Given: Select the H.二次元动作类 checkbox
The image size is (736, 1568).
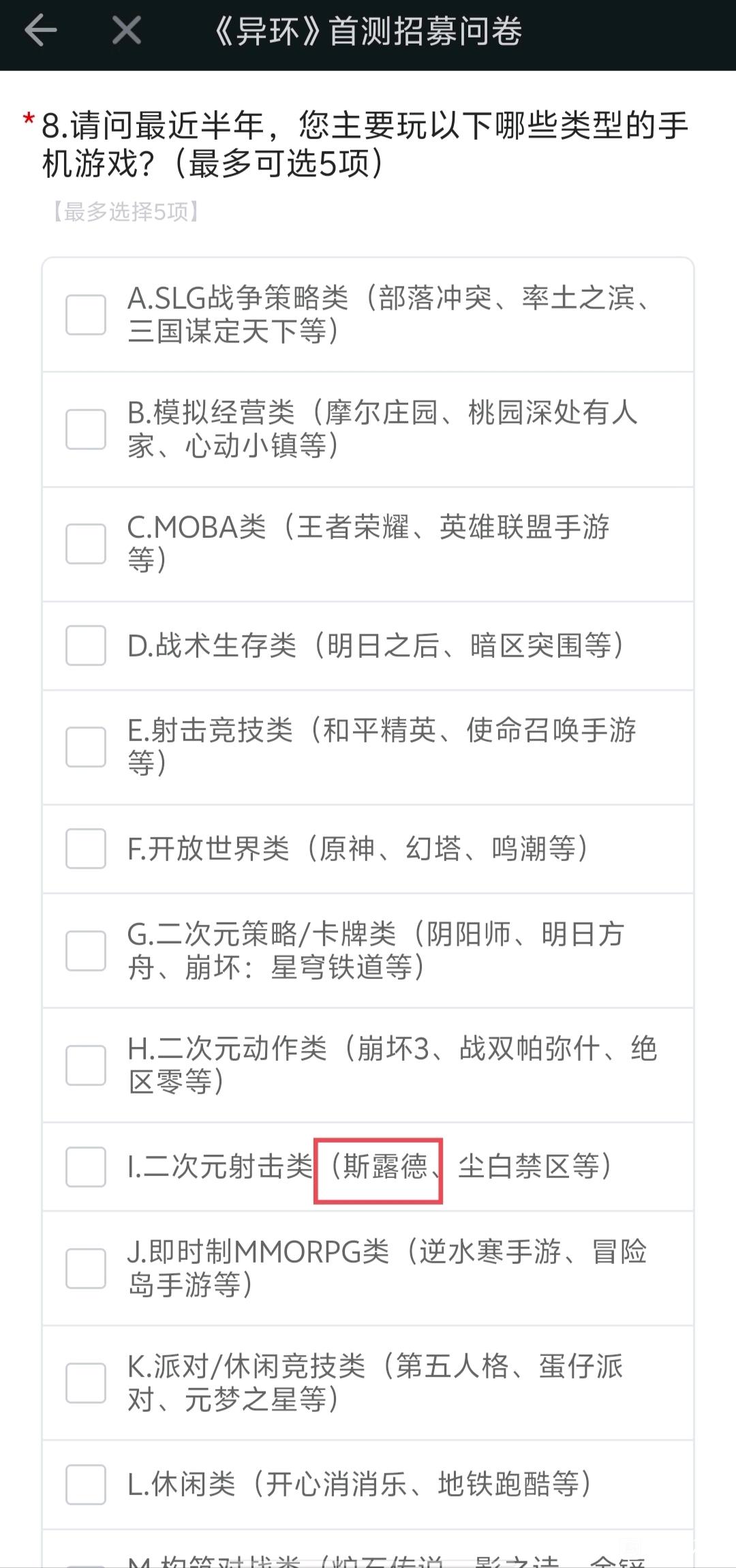Looking at the screenshot, I should coord(86,1065).
